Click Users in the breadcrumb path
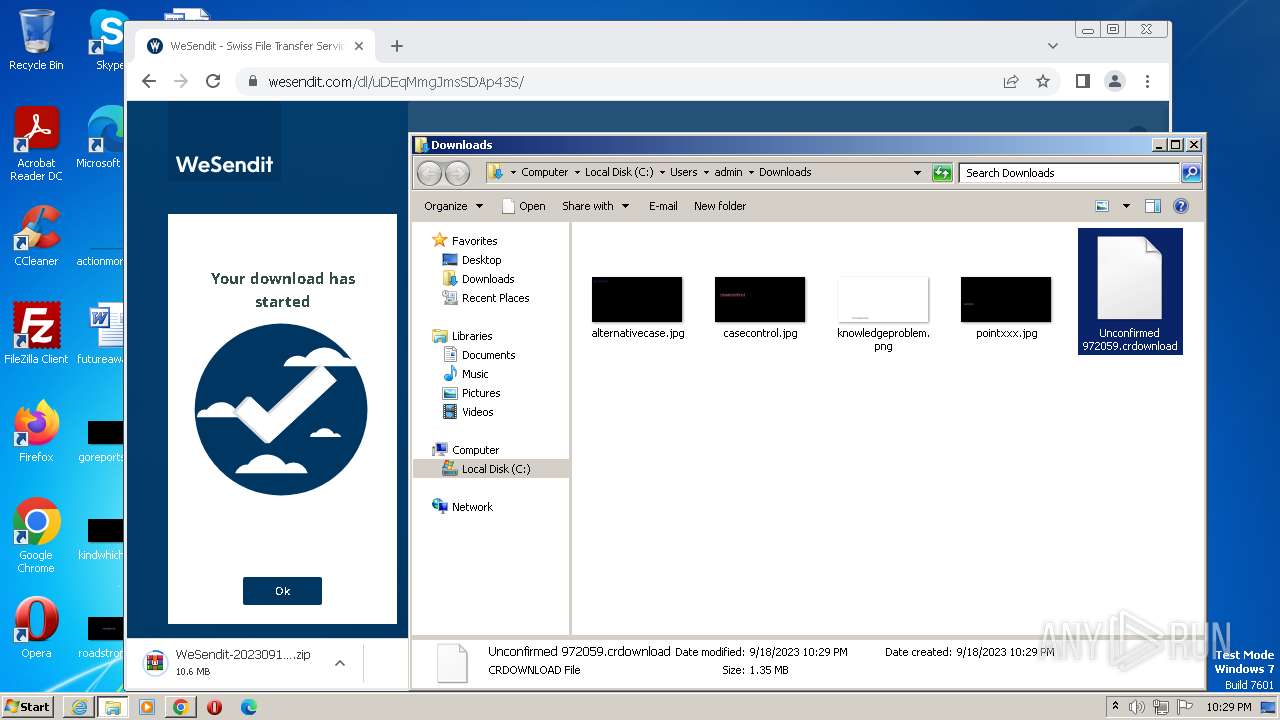 (684, 172)
